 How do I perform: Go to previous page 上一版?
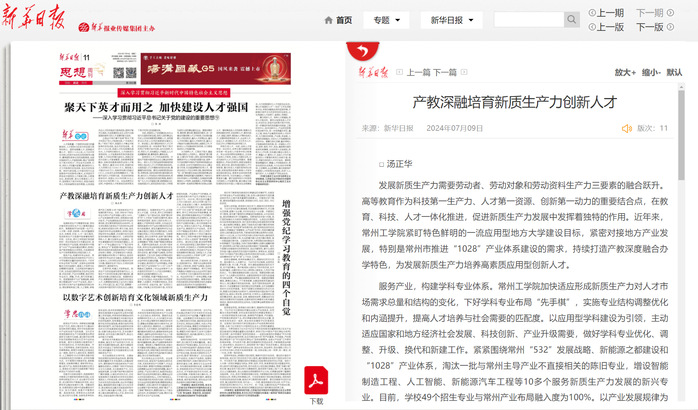point(606,27)
